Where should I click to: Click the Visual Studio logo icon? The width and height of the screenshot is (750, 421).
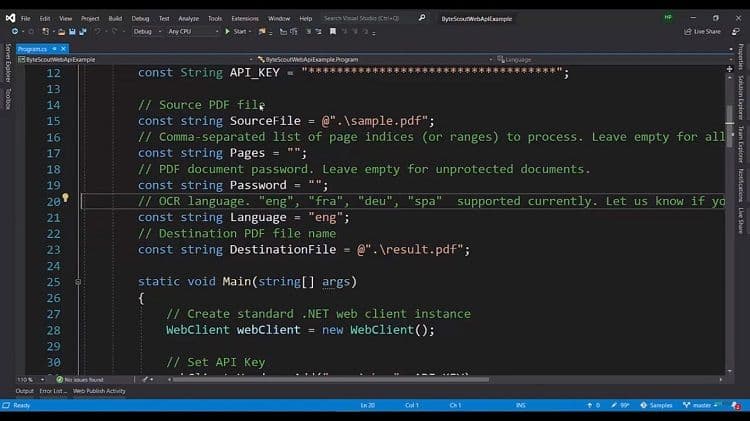coord(9,18)
